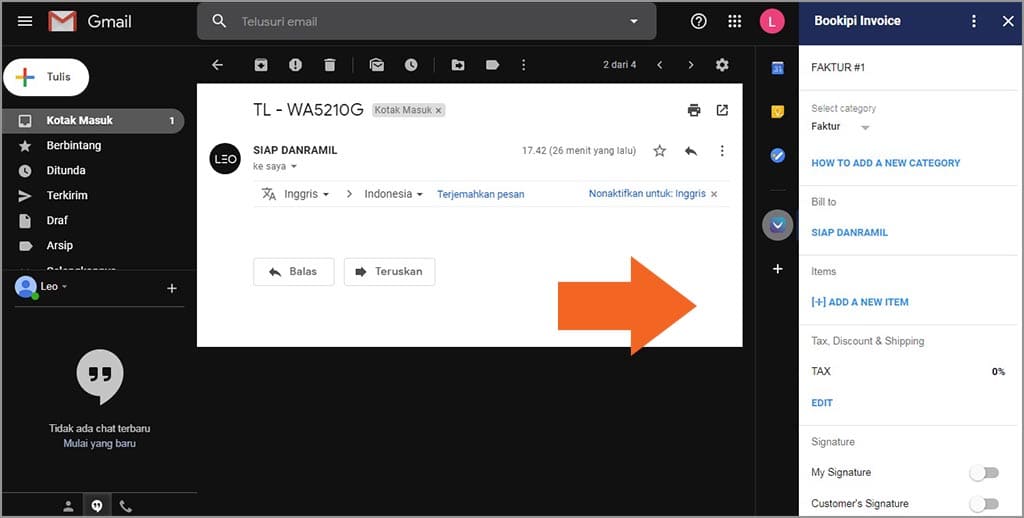Switch to Hangouts contacts tab

[68, 506]
